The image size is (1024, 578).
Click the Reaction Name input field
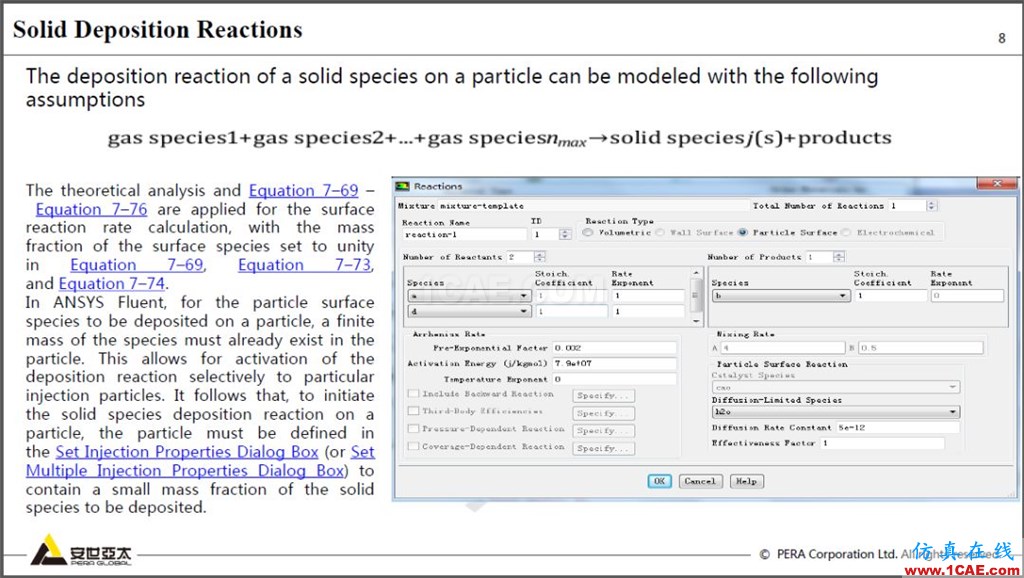pyautogui.click(x=464, y=234)
